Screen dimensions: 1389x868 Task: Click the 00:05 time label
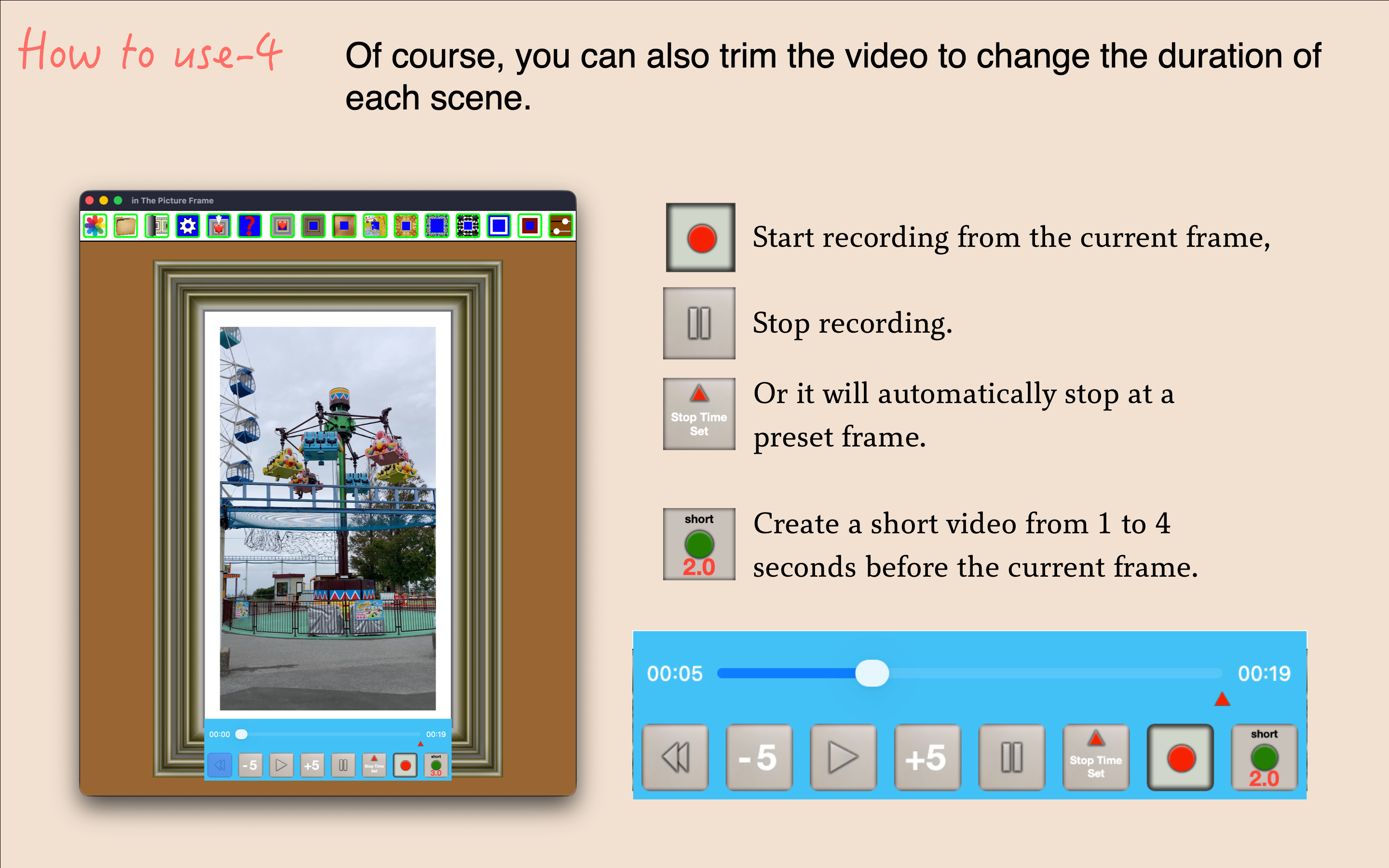674,673
